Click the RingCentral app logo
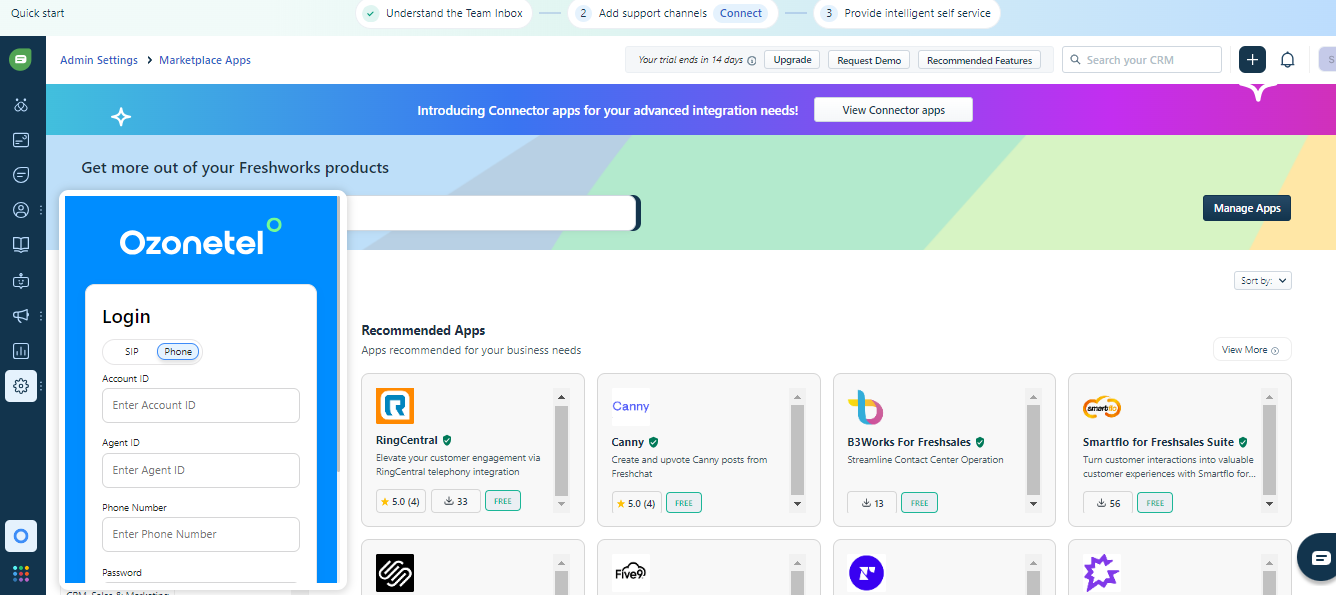This screenshot has height=595, width=1336. point(395,406)
